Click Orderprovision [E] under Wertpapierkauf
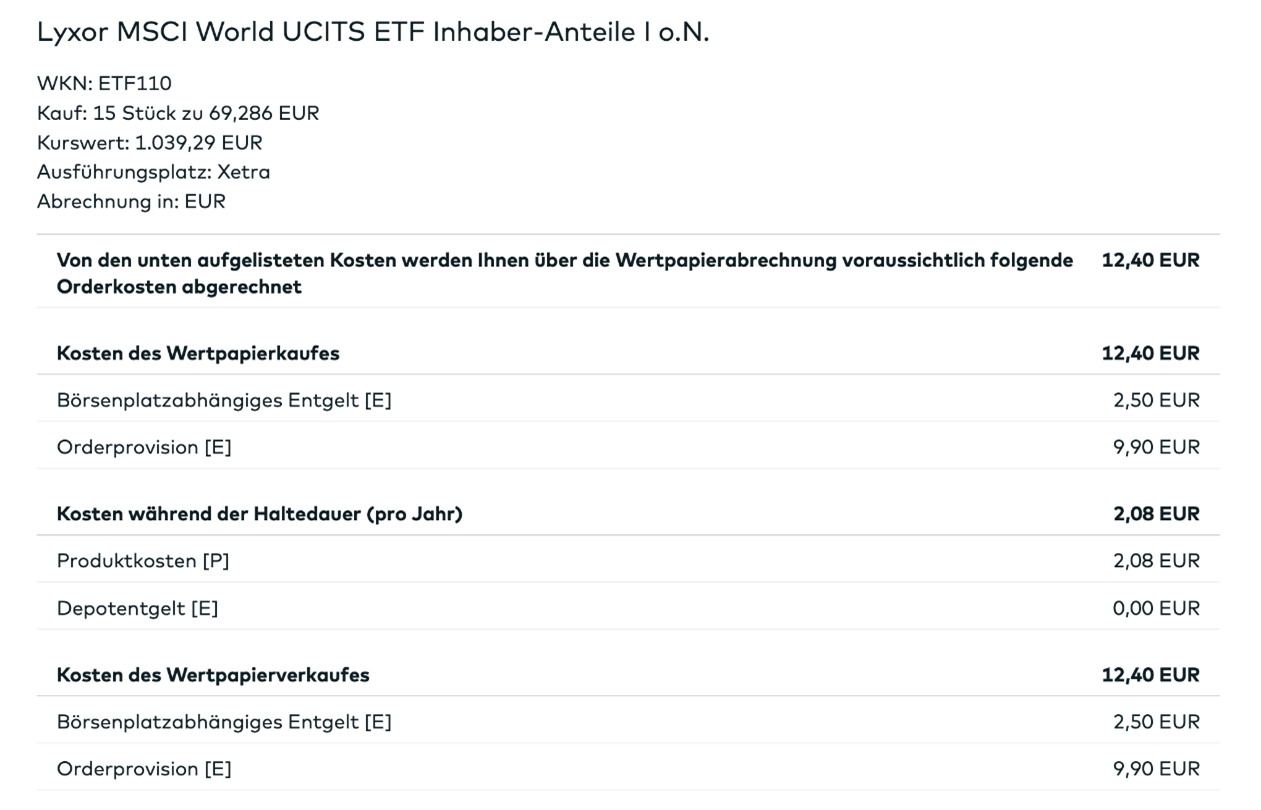1261x810 pixels. pos(144,447)
